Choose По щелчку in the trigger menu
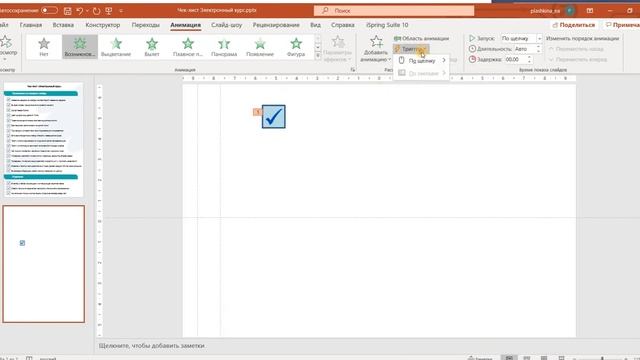 (x=422, y=60)
